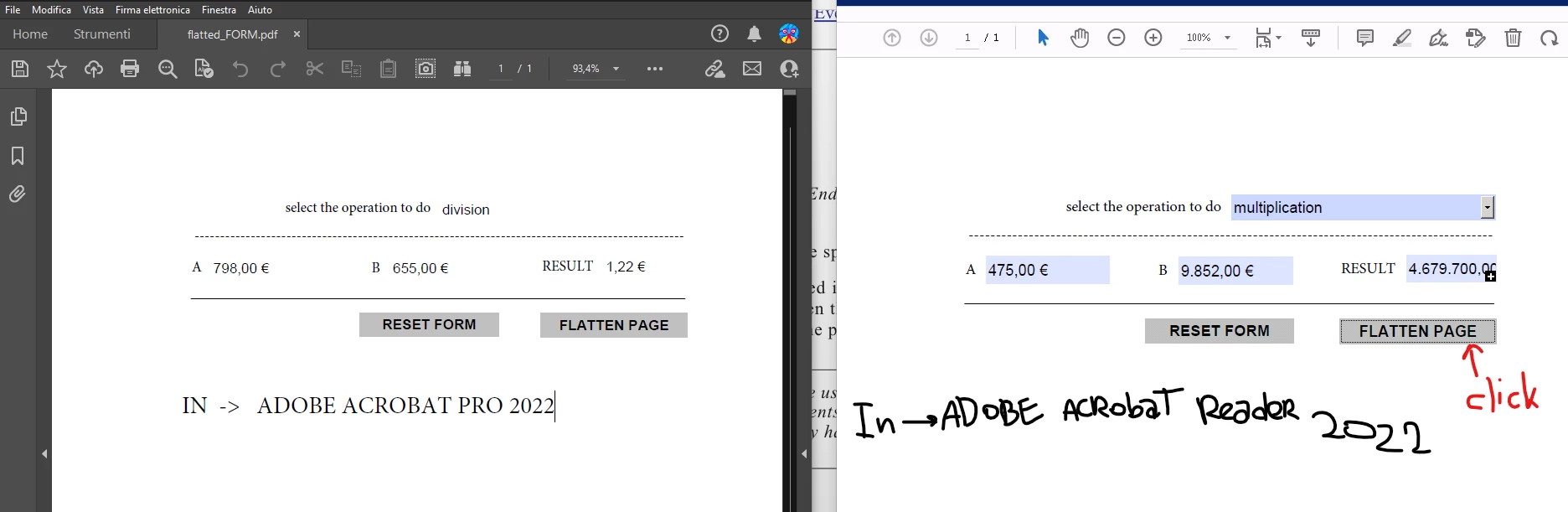1568x512 pixels.
Task: Click the page number field in Acrobat Pro
Action: click(501, 69)
